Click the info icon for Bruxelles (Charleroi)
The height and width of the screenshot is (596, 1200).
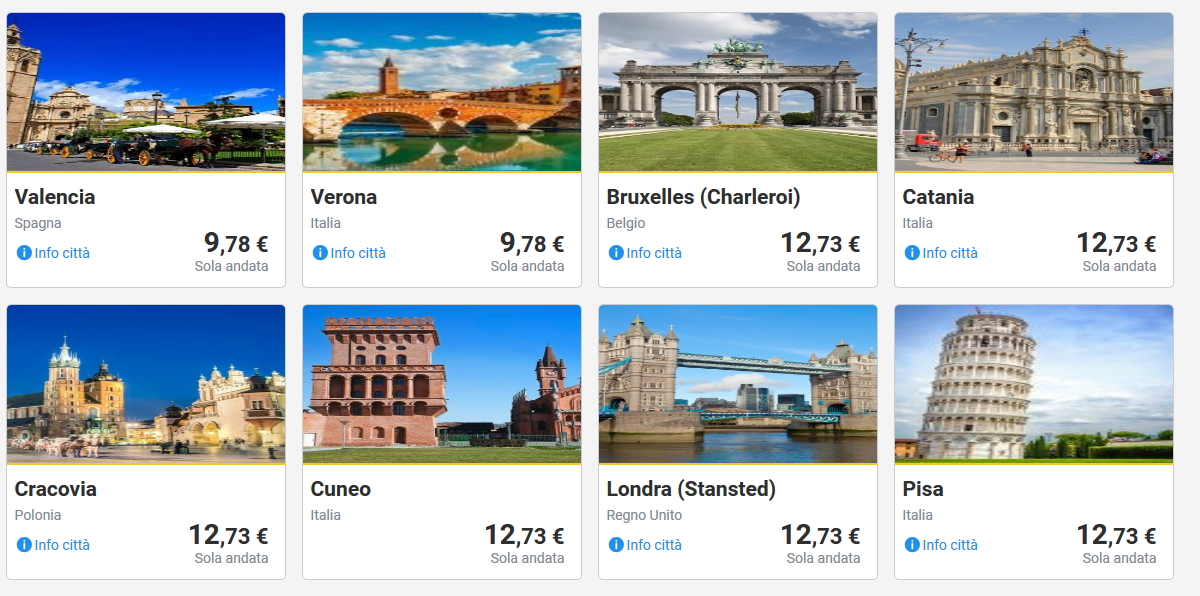[x=616, y=253]
